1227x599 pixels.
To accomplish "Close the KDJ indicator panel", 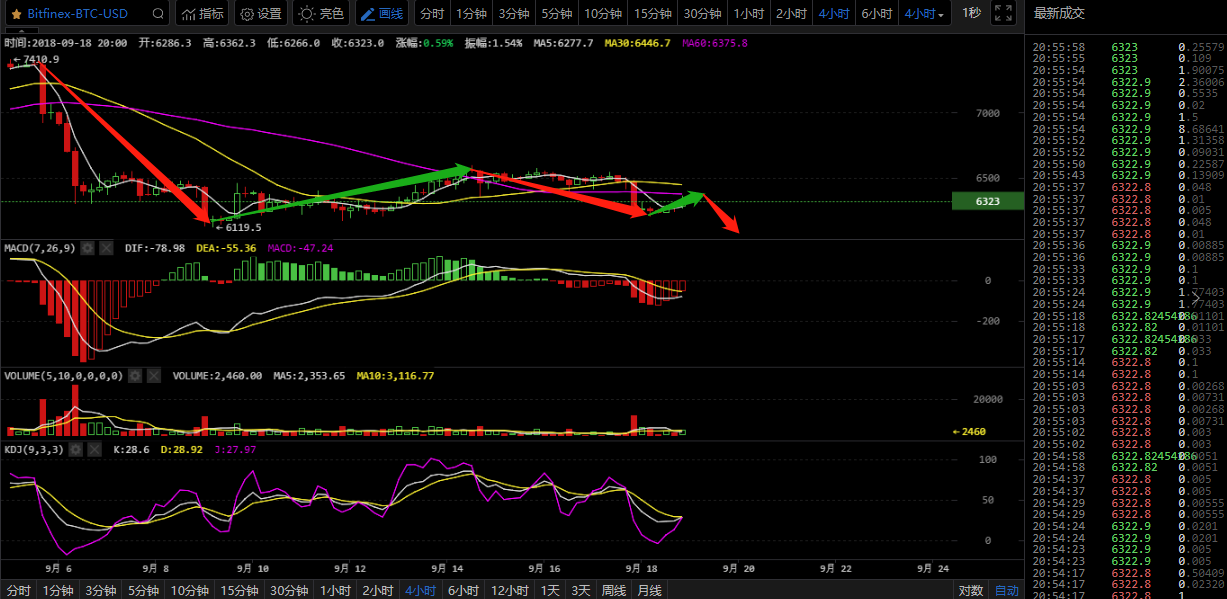I will click(96, 450).
